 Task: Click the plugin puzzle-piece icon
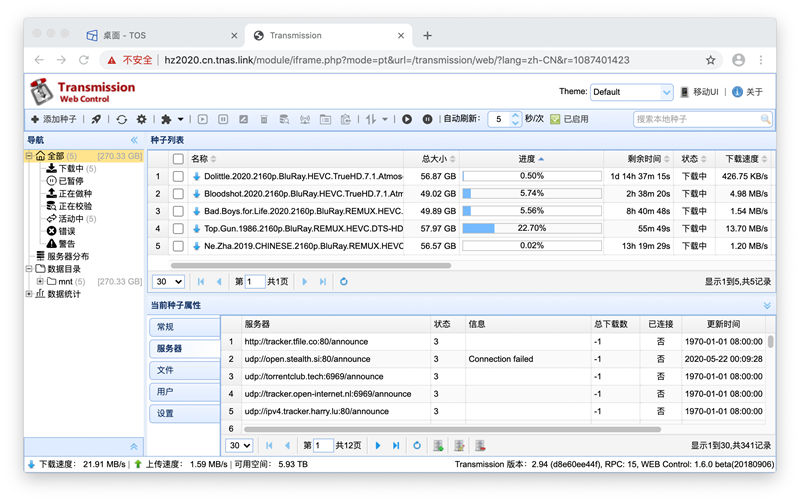click(x=166, y=119)
